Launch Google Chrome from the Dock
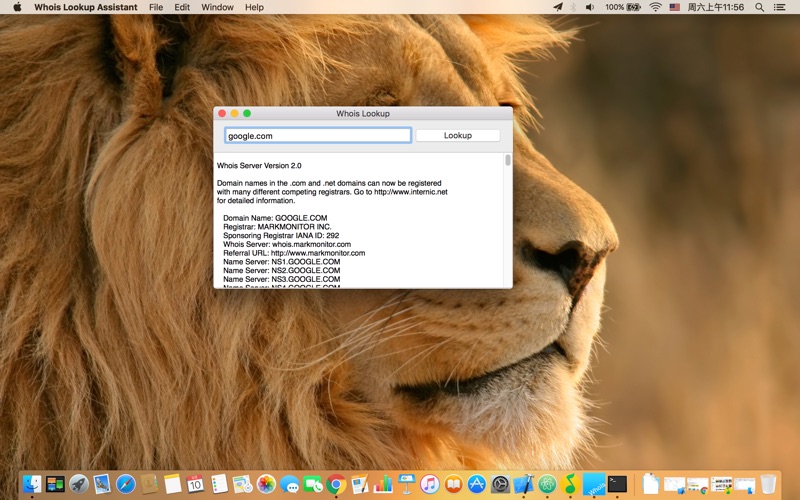The image size is (800, 500). [x=336, y=484]
